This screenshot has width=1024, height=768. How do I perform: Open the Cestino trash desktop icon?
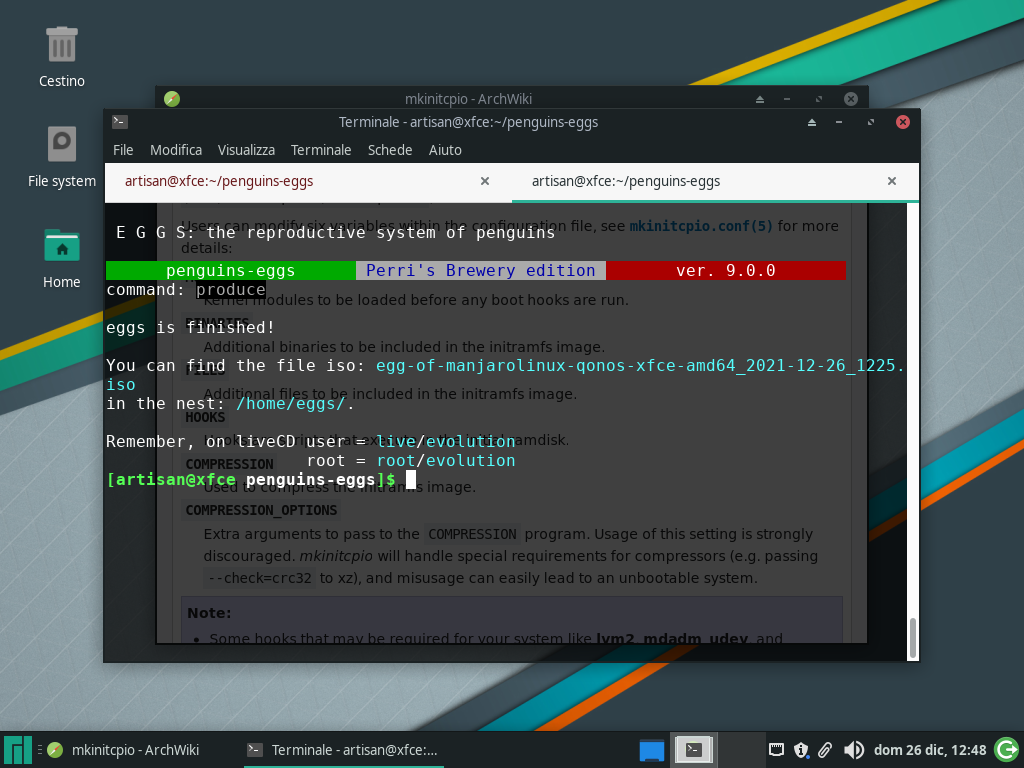point(61,57)
